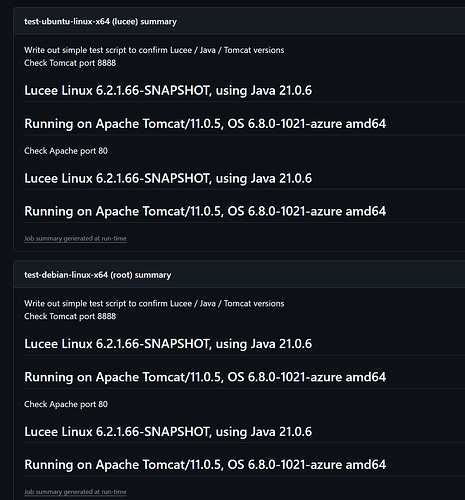Click the first Lucee Linux 6.2.1.66-SNAPSHOT heading in ubuntu summary
This screenshot has width=465, height=500.
tap(168, 91)
